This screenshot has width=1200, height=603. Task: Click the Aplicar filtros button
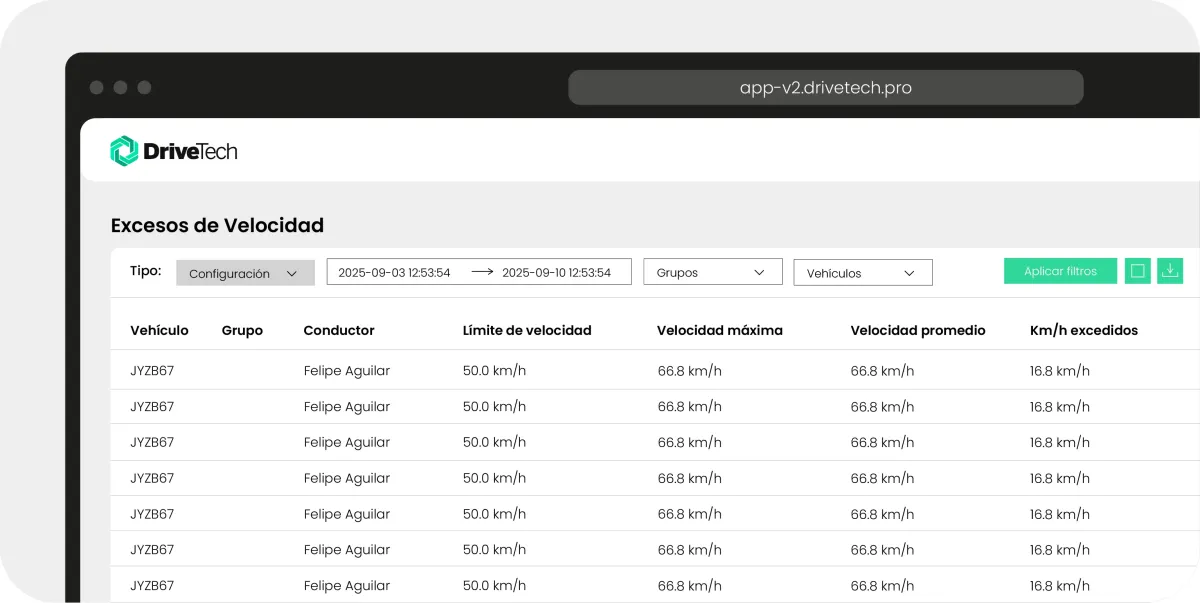[1060, 271]
